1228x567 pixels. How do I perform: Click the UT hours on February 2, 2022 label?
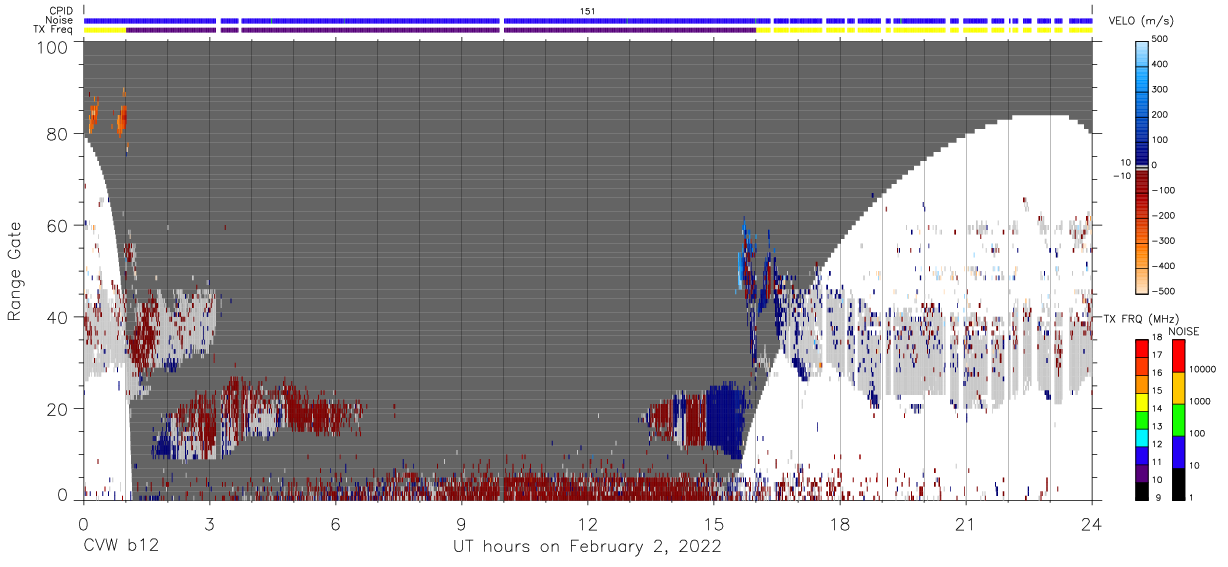588,546
